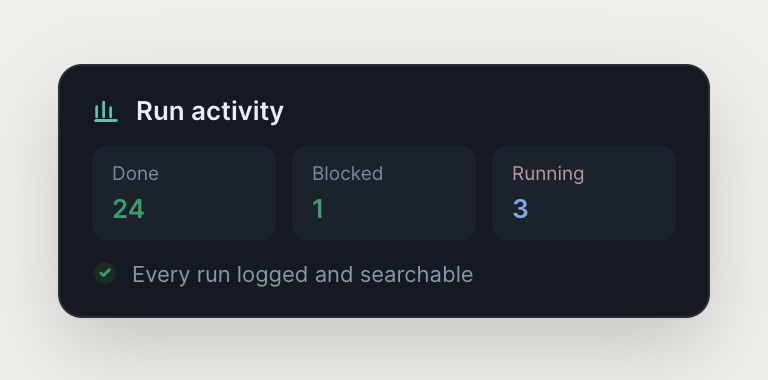Click the word logged in the footer line
Screen dimensions: 768x380
coord(272,275)
